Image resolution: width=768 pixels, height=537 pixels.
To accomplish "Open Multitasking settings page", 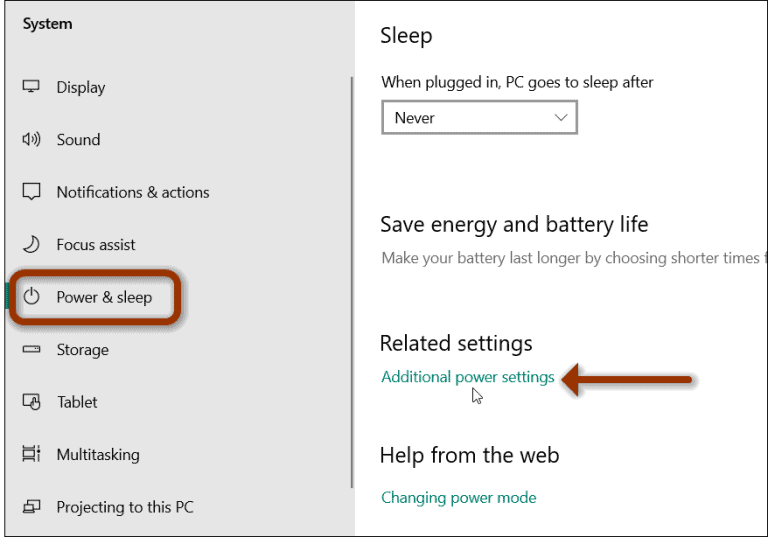I will pos(98,455).
